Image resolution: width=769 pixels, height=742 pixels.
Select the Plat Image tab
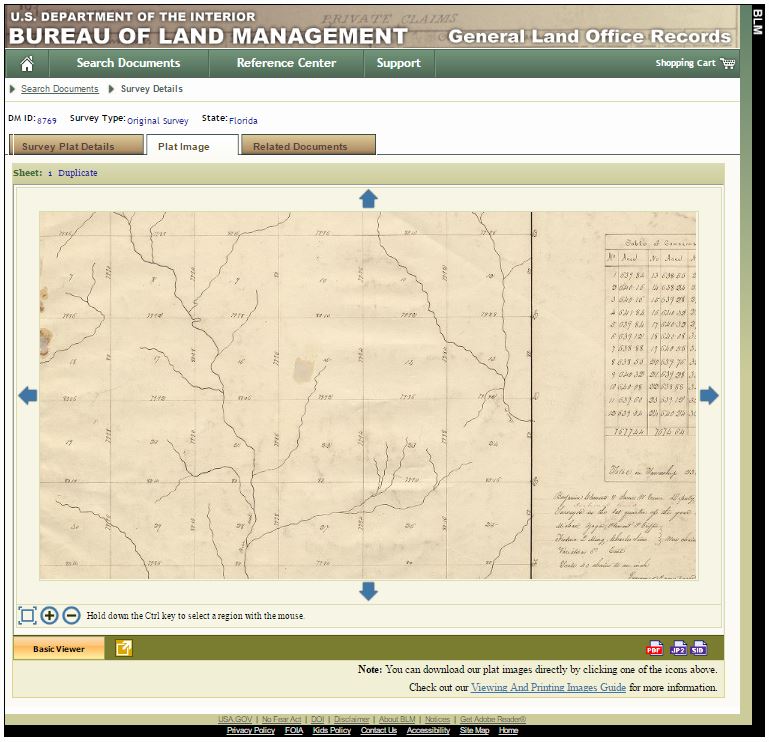coord(192,146)
